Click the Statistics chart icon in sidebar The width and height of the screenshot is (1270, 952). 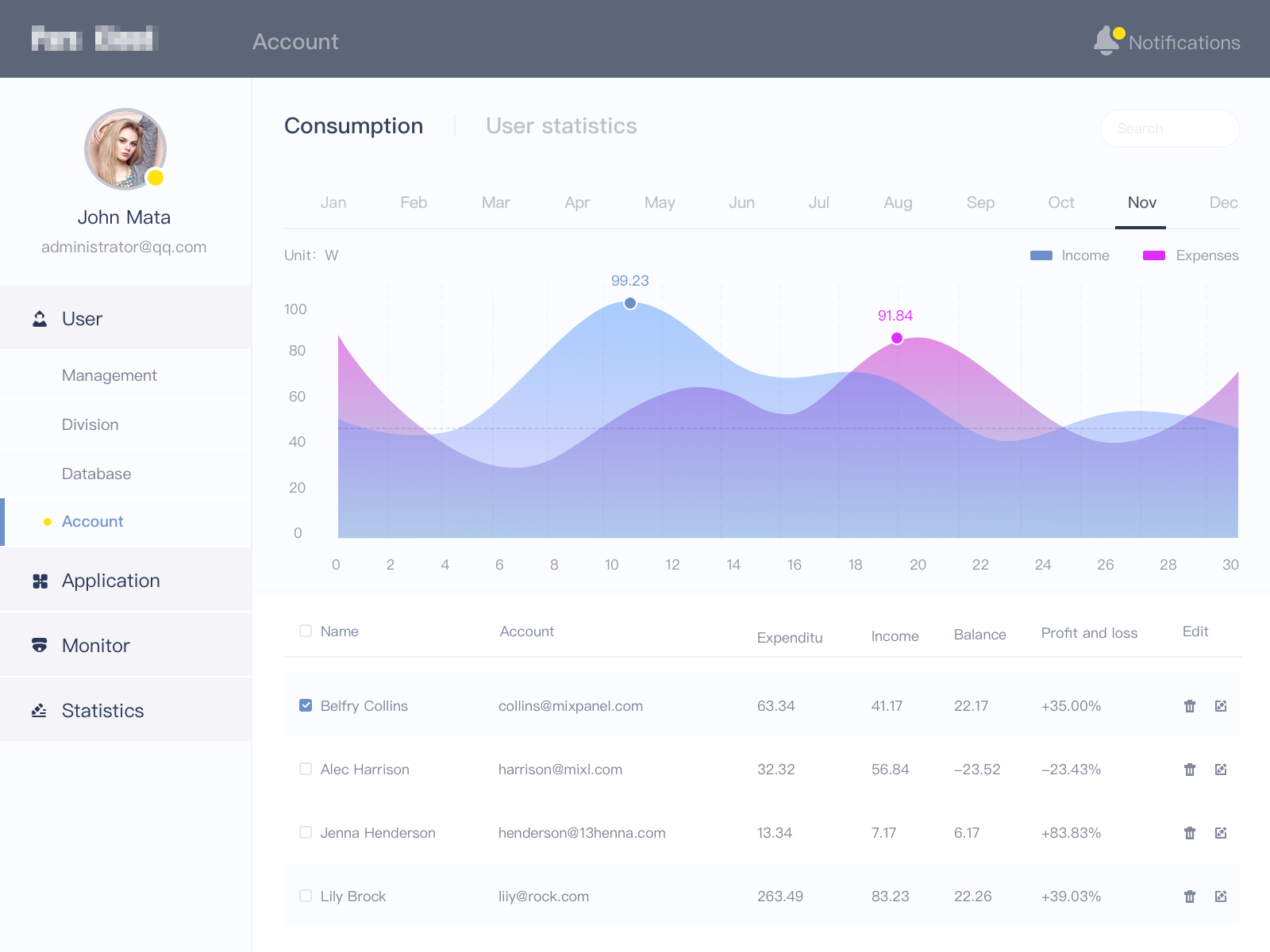click(x=40, y=711)
